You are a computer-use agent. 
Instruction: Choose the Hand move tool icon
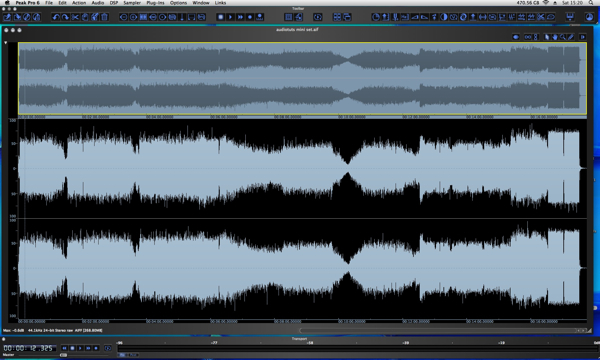point(555,37)
